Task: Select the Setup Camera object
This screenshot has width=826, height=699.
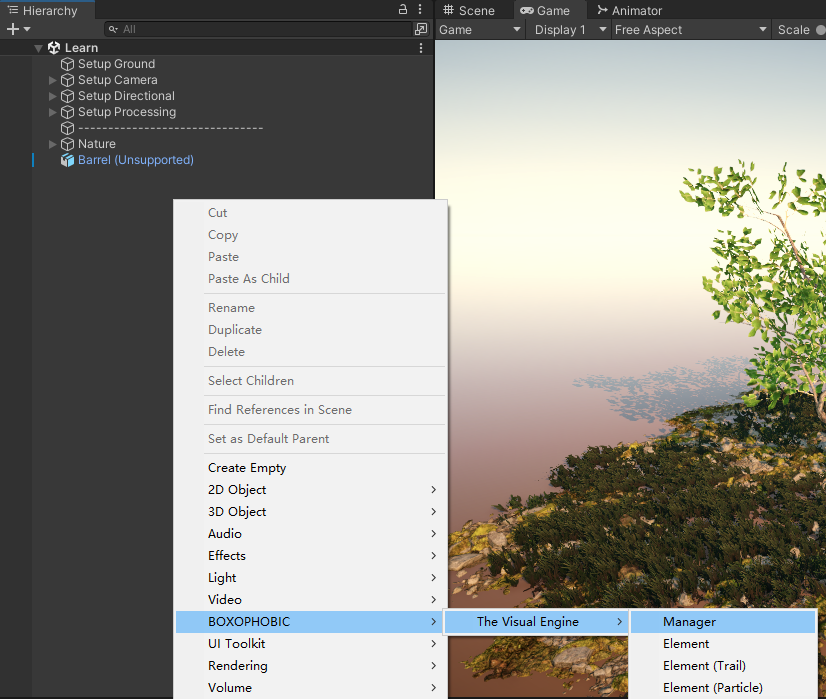Action: [117, 80]
